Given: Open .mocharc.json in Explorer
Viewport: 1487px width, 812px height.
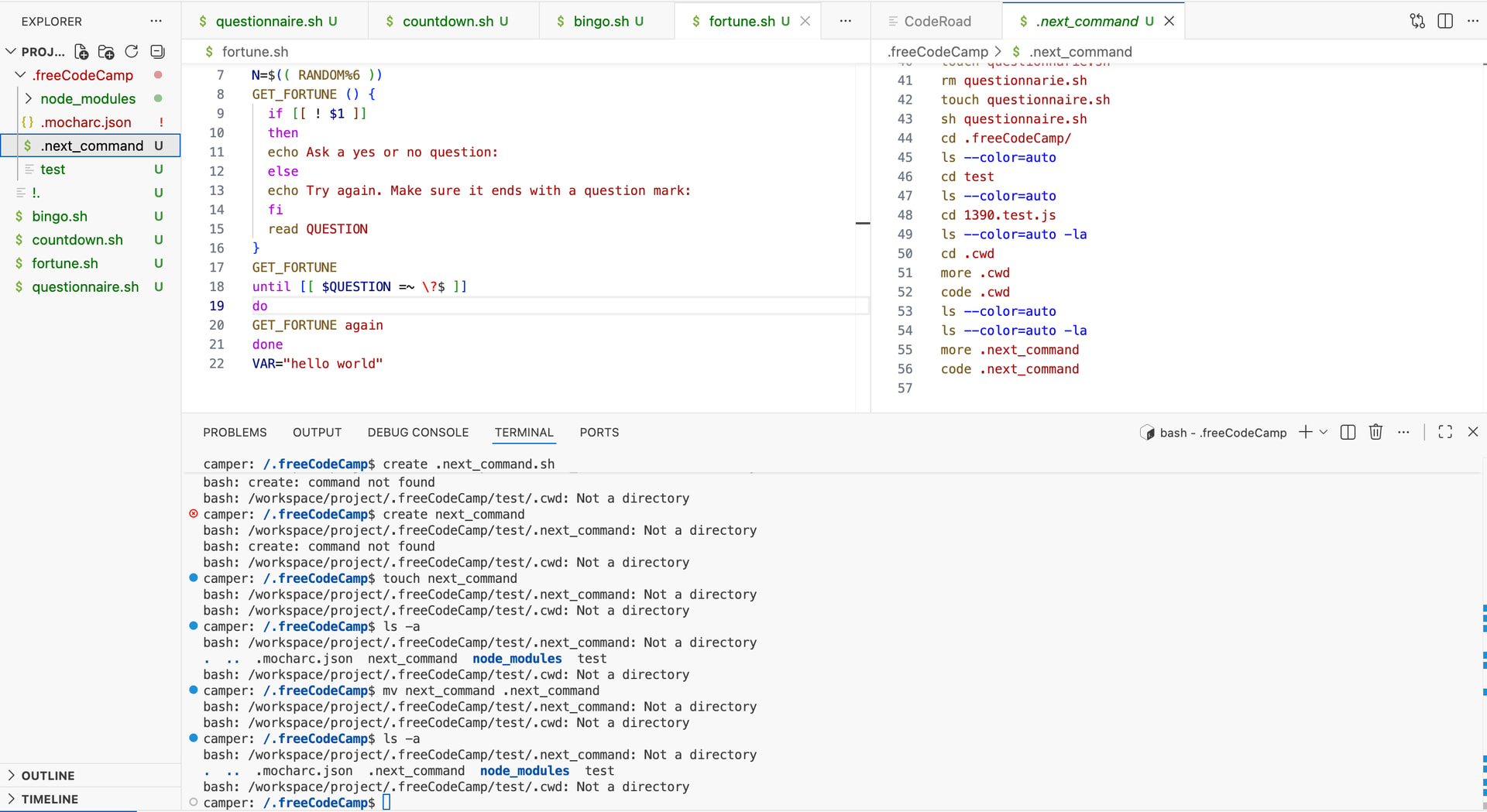Looking at the screenshot, I should point(91,122).
